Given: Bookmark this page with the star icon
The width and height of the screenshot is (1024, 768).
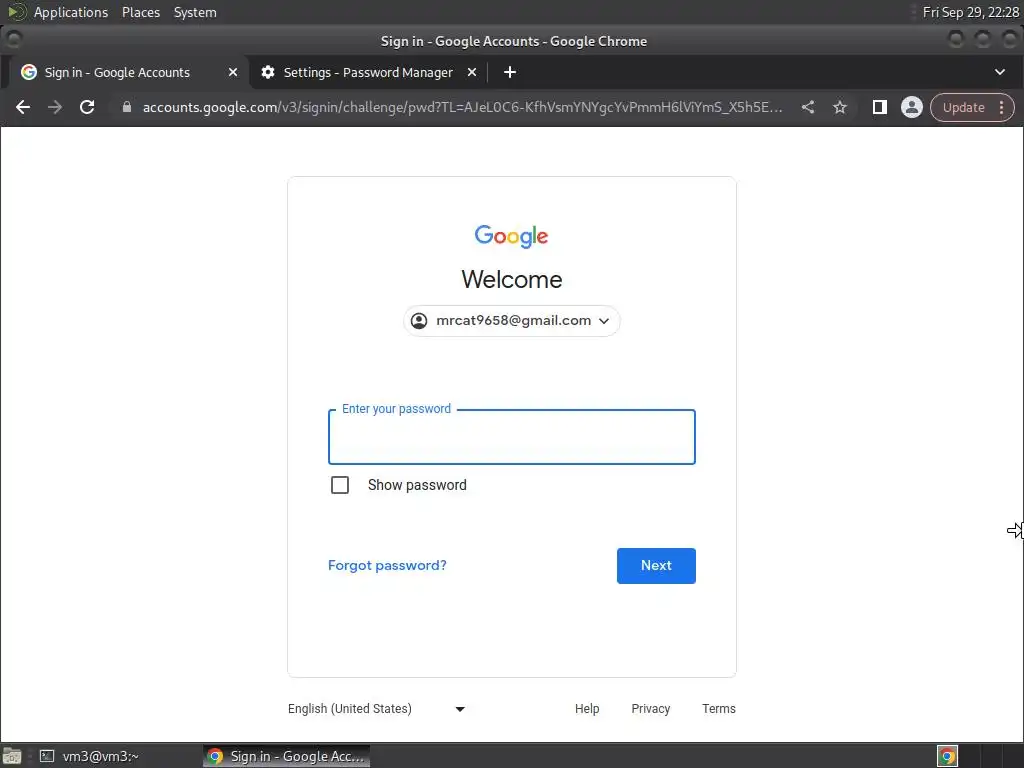Looking at the screenshot, I should click(840, 107).
